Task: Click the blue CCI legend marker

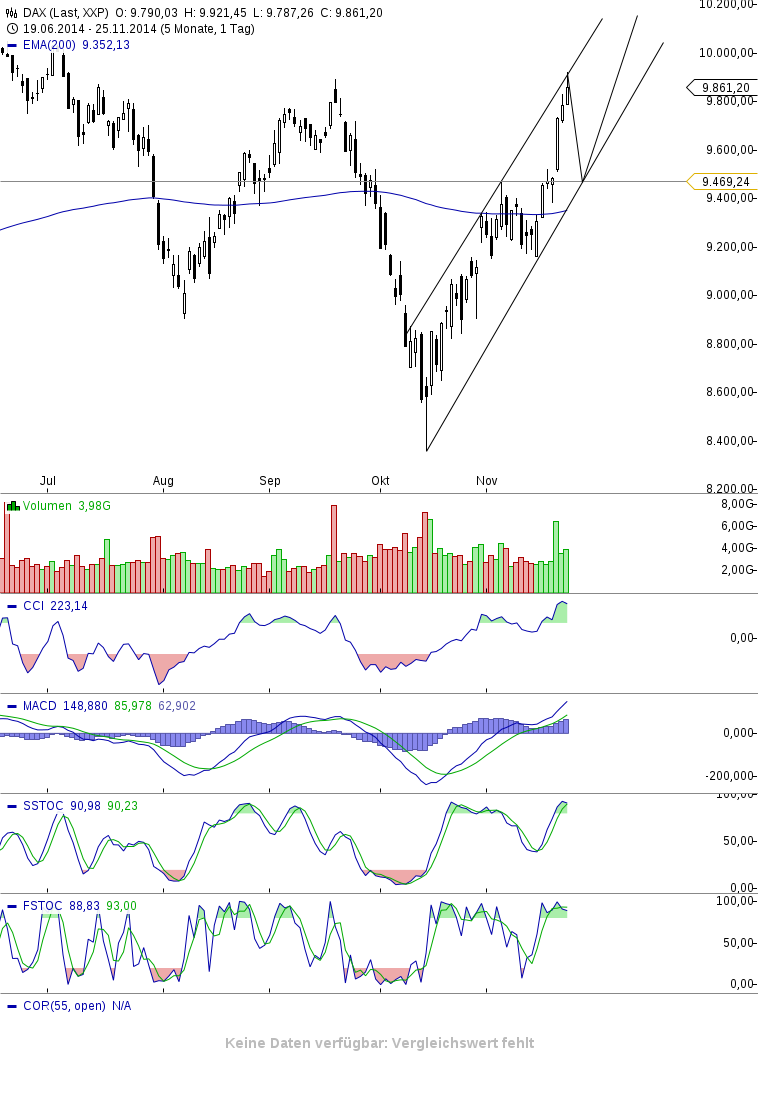Action: (x=12, y=606)
